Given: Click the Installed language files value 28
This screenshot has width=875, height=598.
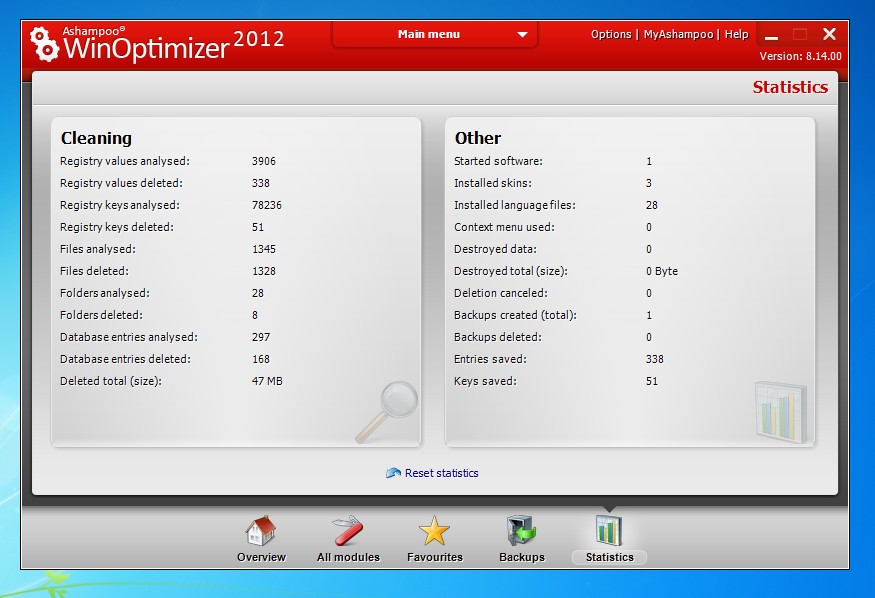Looking at the screenshot, I should (x=652, y=205).
